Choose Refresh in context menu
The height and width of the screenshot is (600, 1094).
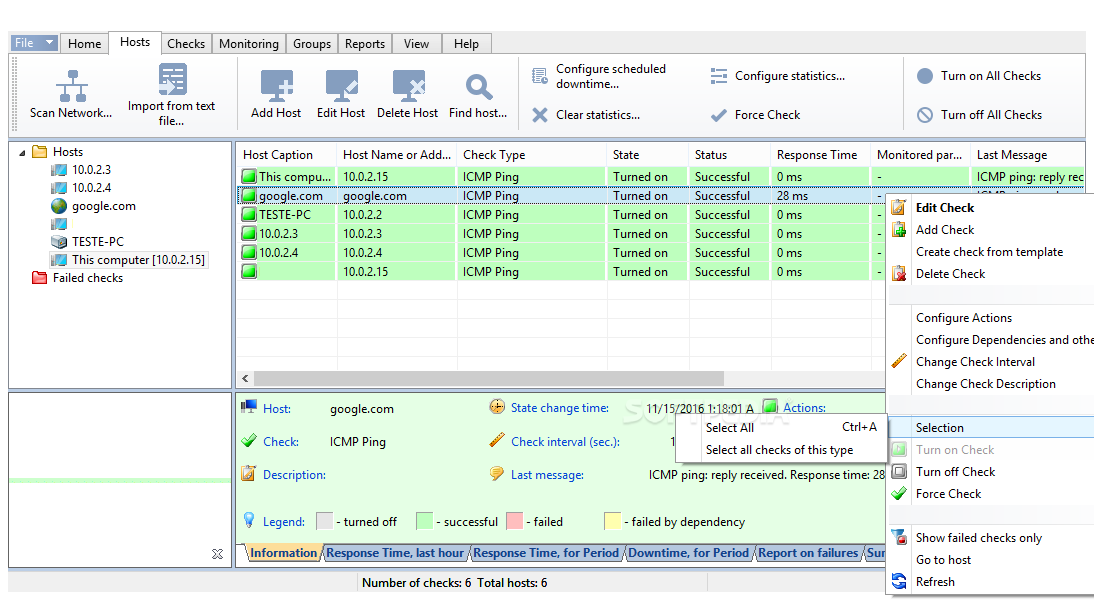(935, 582)
